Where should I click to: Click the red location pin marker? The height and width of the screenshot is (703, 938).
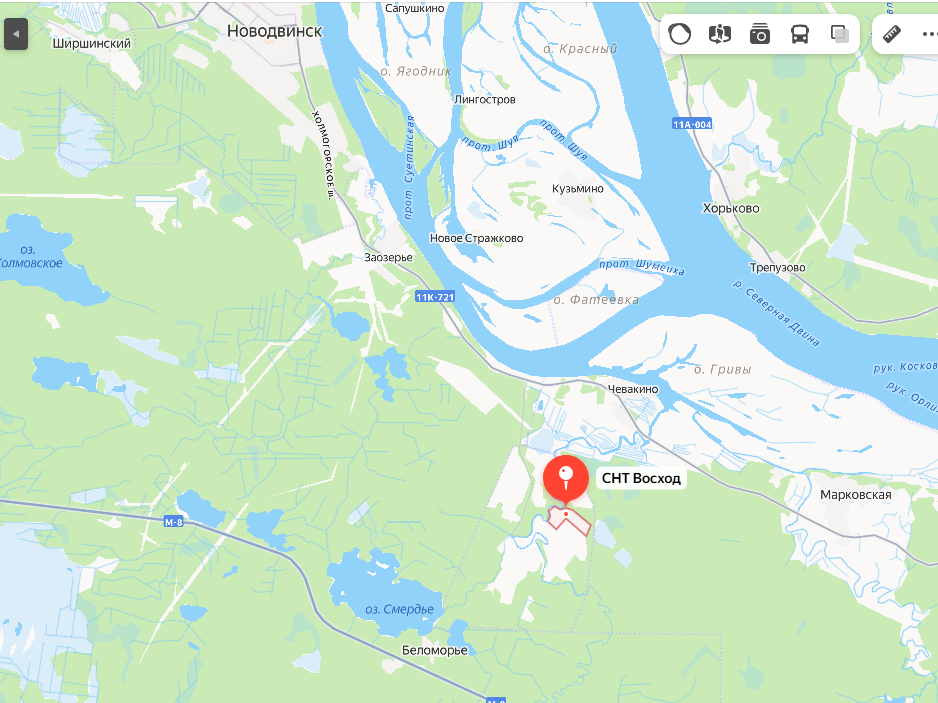(x=565, y=480)
